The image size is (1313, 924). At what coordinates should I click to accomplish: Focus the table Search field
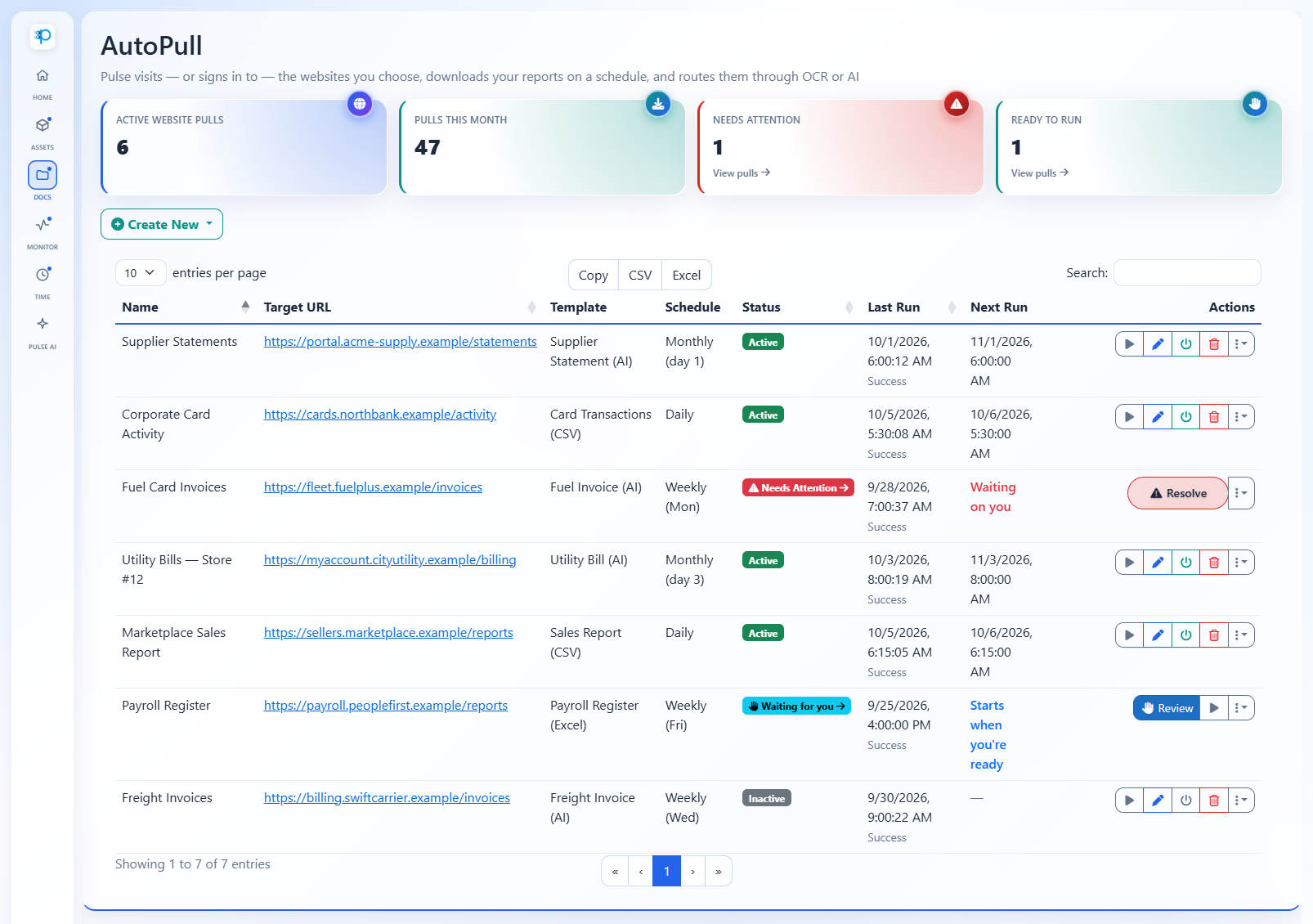1187,273
